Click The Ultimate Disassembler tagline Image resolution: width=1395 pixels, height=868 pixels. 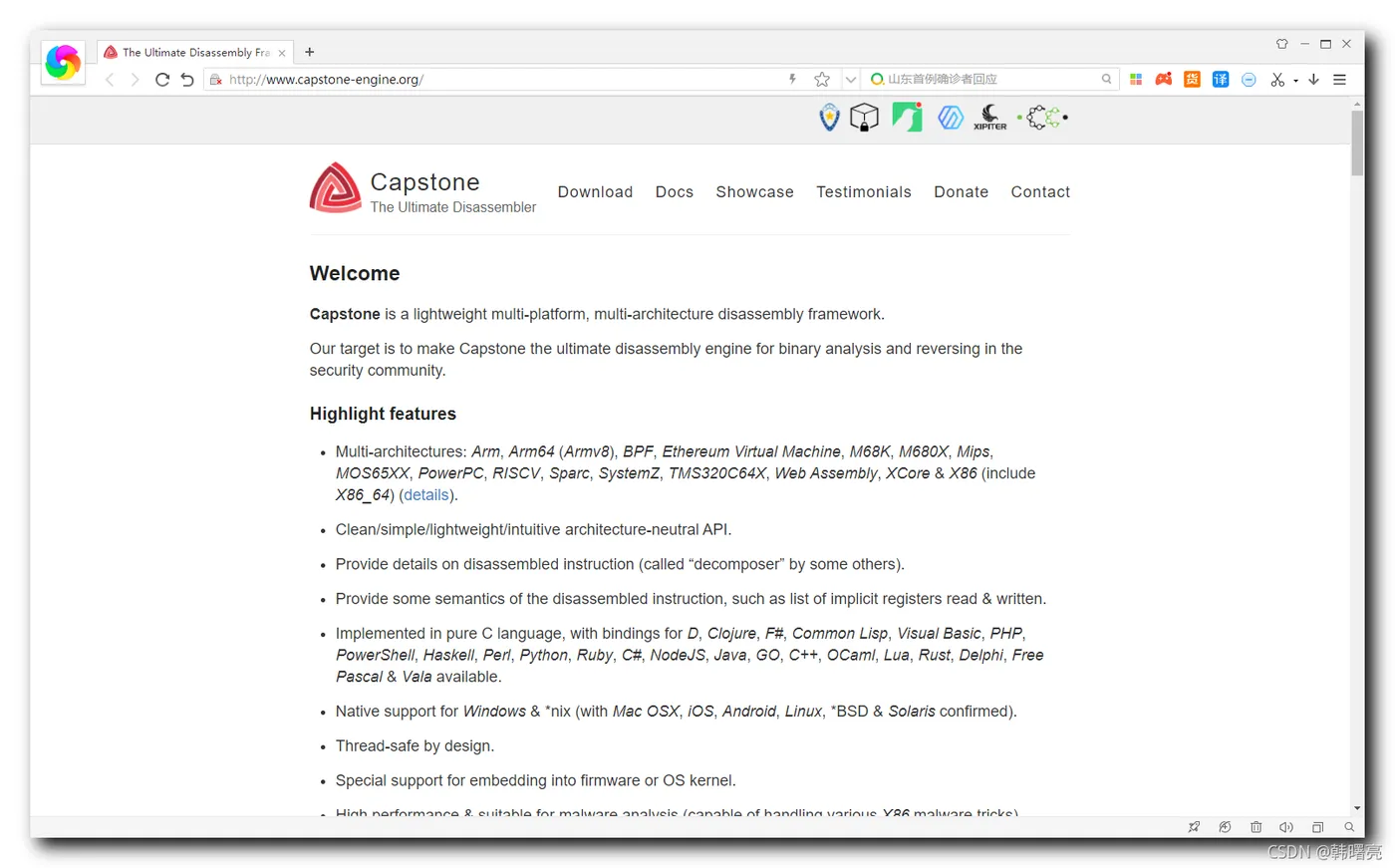453,207
